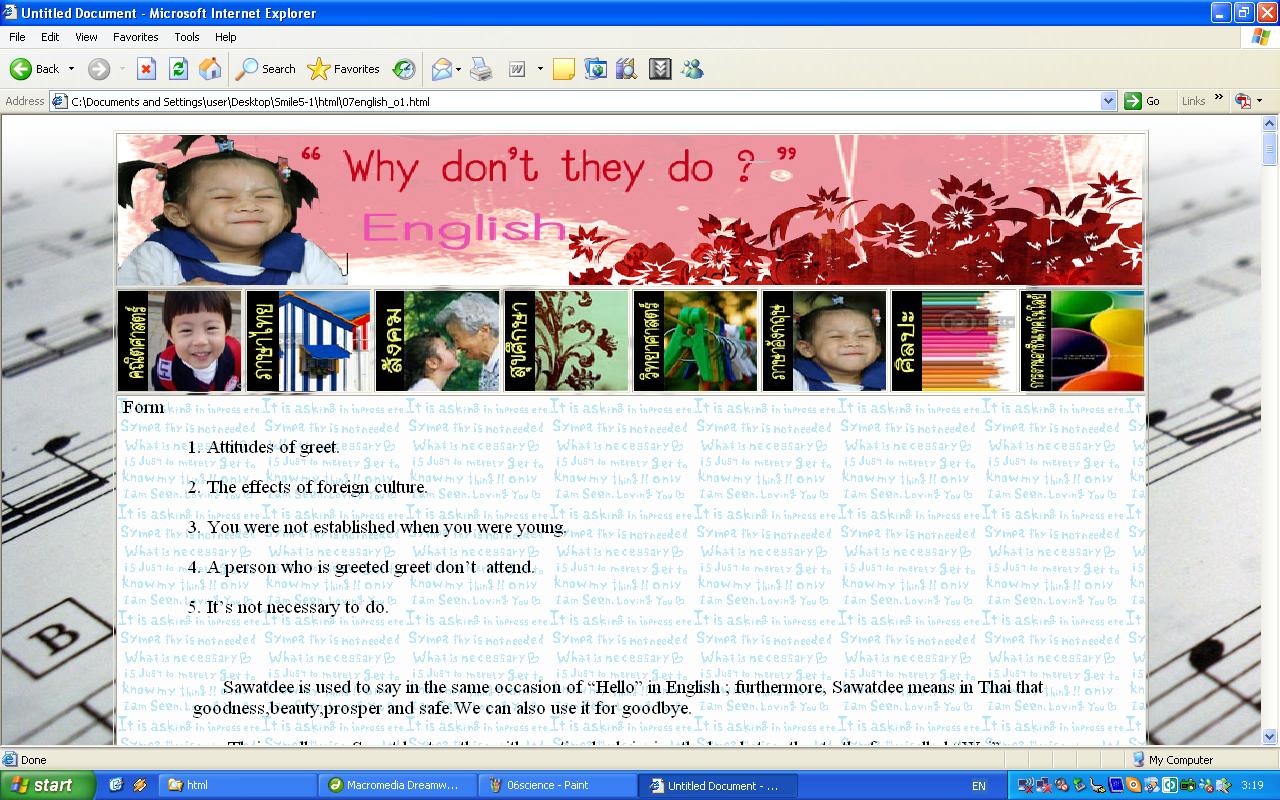Open the Favorites star panel
The width and height of the screenshot is (1280, 800).
click(344, 69)
